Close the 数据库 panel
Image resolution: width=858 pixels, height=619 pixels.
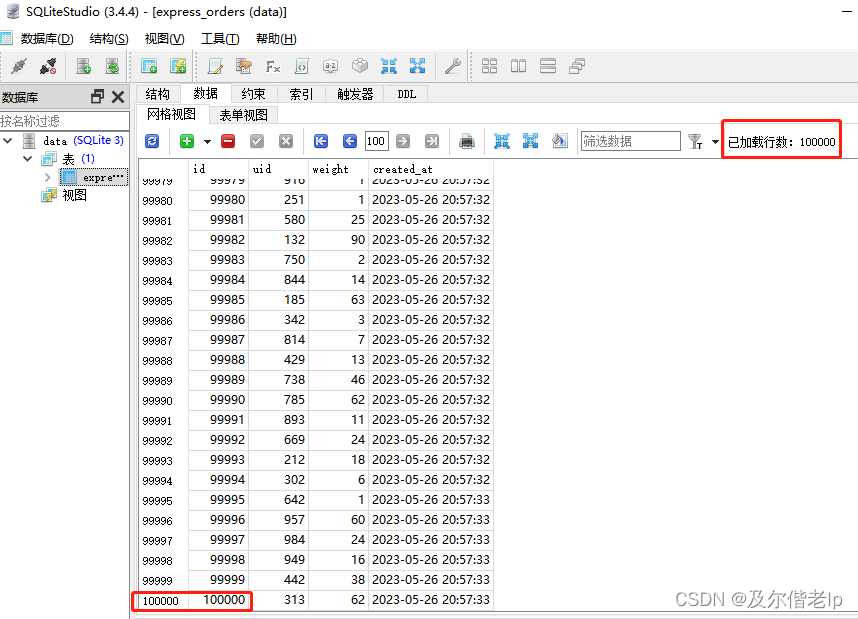(x=118, y=97)
